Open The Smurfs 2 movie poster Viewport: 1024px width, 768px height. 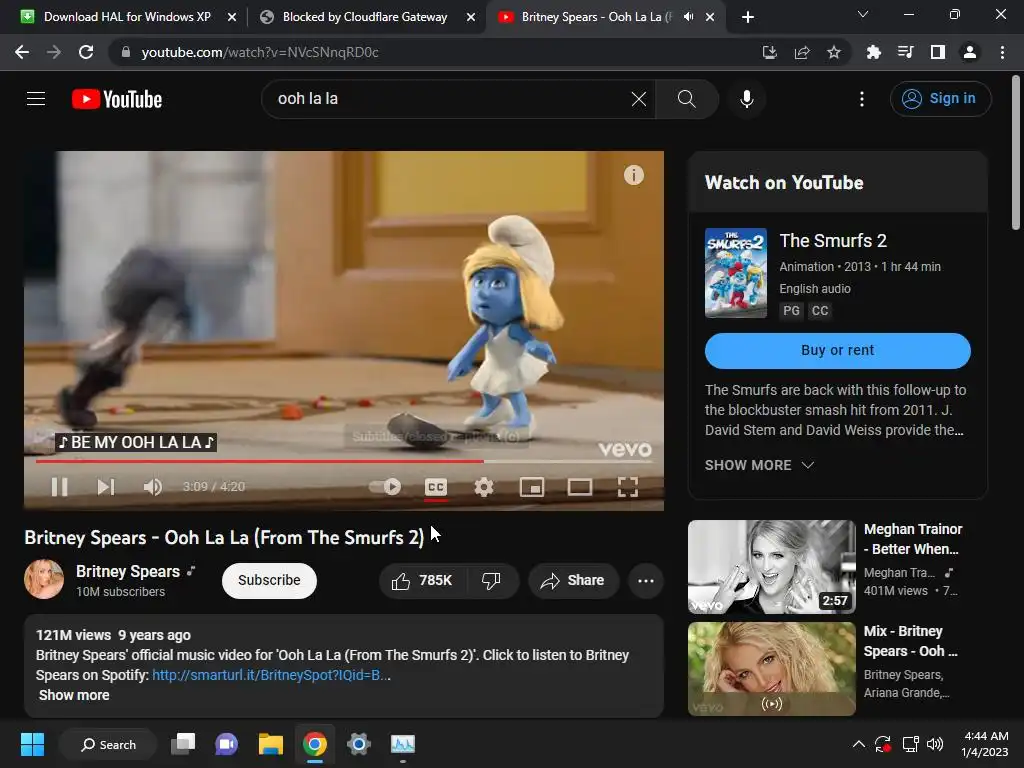(x=735, y=273)
